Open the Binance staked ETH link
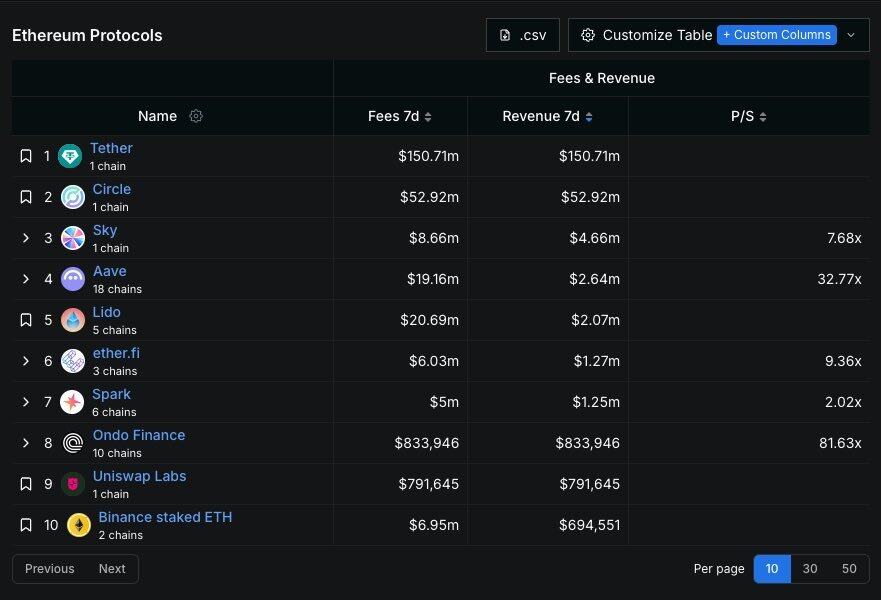Image resolution: width=881 pixels, height=600 pixels. [165, 517]
